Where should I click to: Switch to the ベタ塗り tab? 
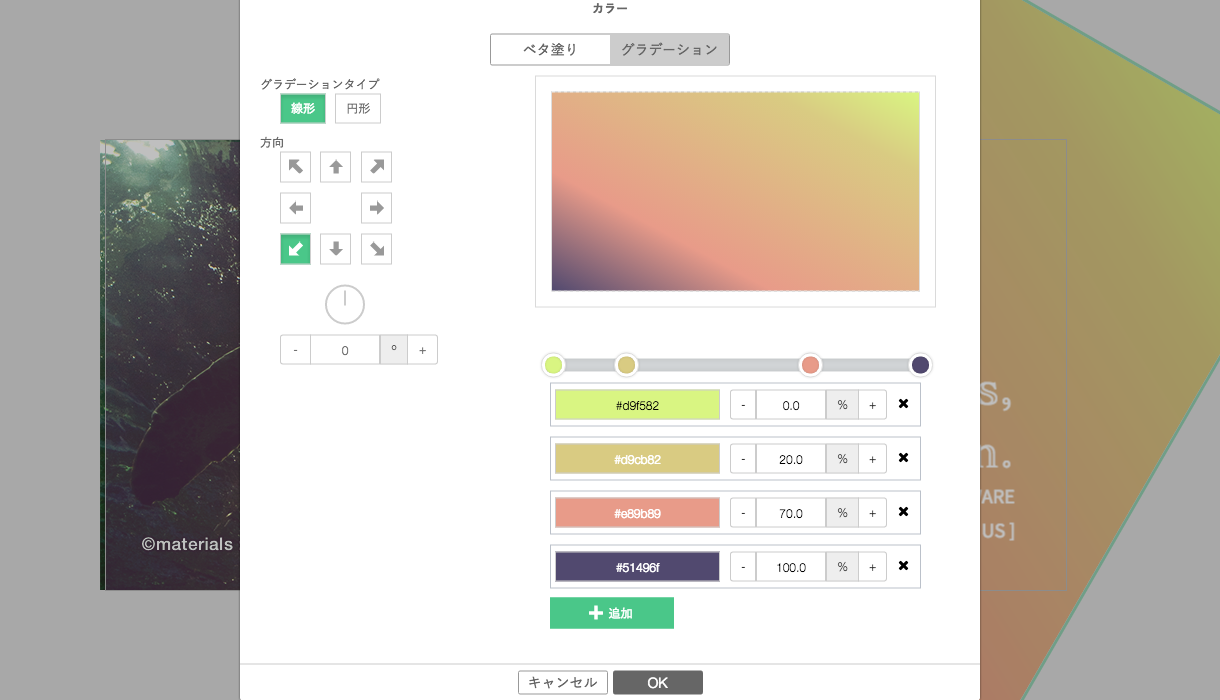(x=550, y=49)
